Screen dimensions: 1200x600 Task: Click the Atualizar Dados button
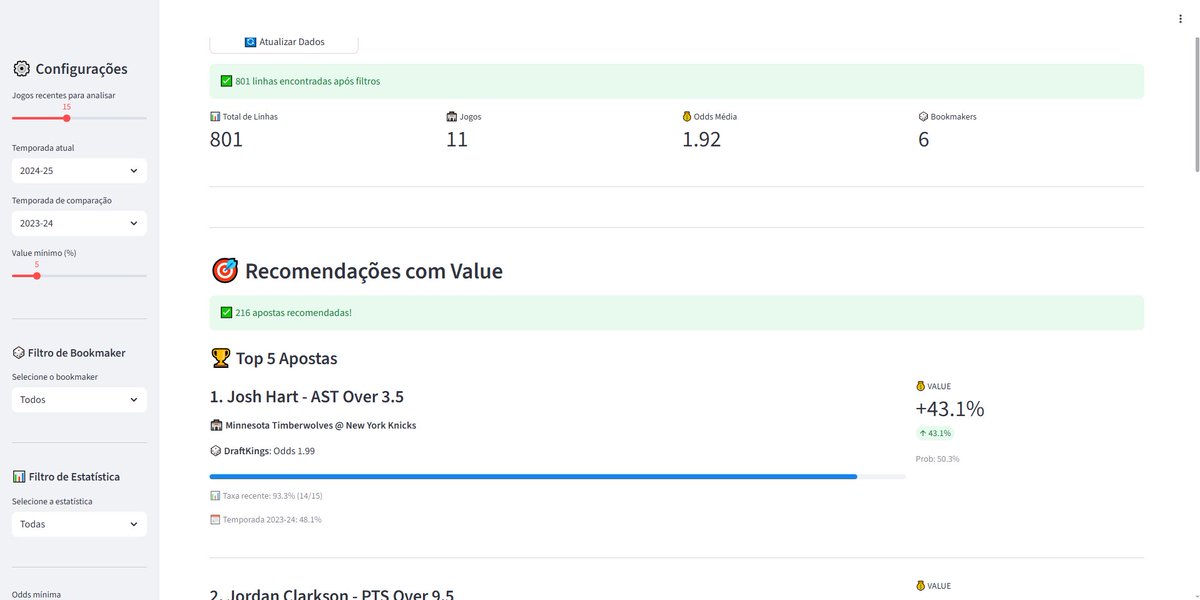(284, 42)
